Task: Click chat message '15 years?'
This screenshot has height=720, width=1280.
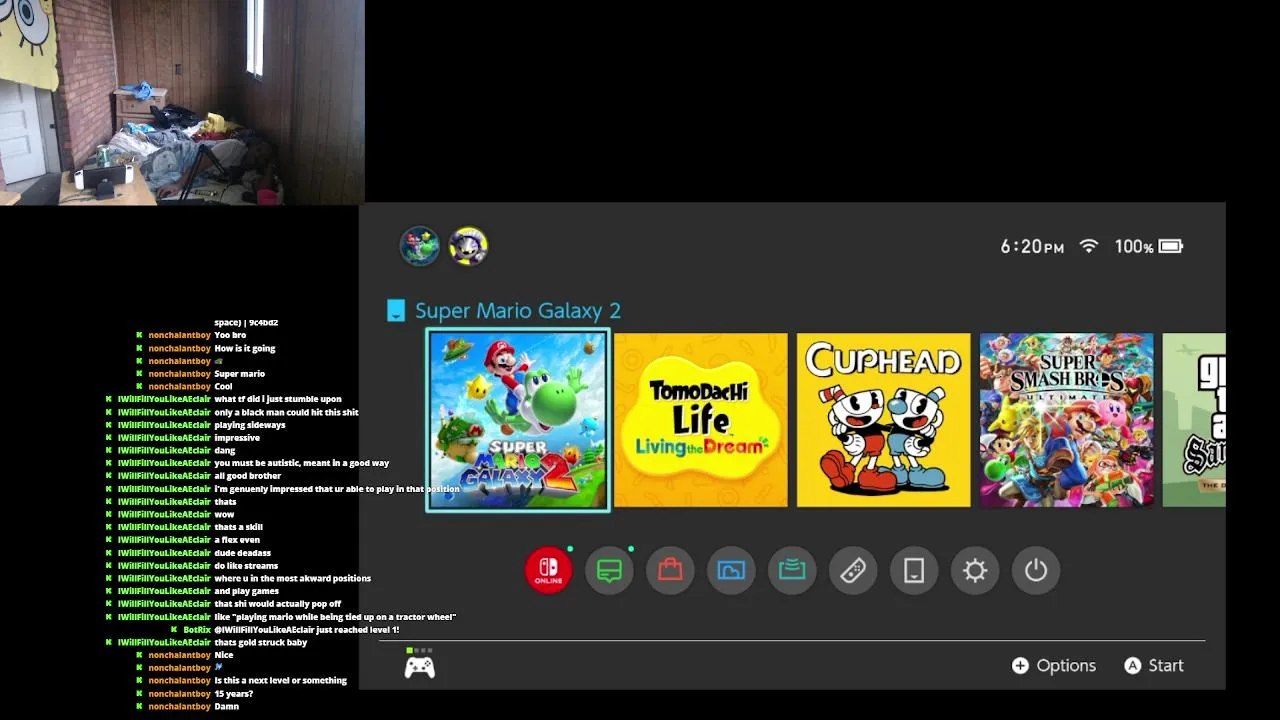Action: pos(234,694)
